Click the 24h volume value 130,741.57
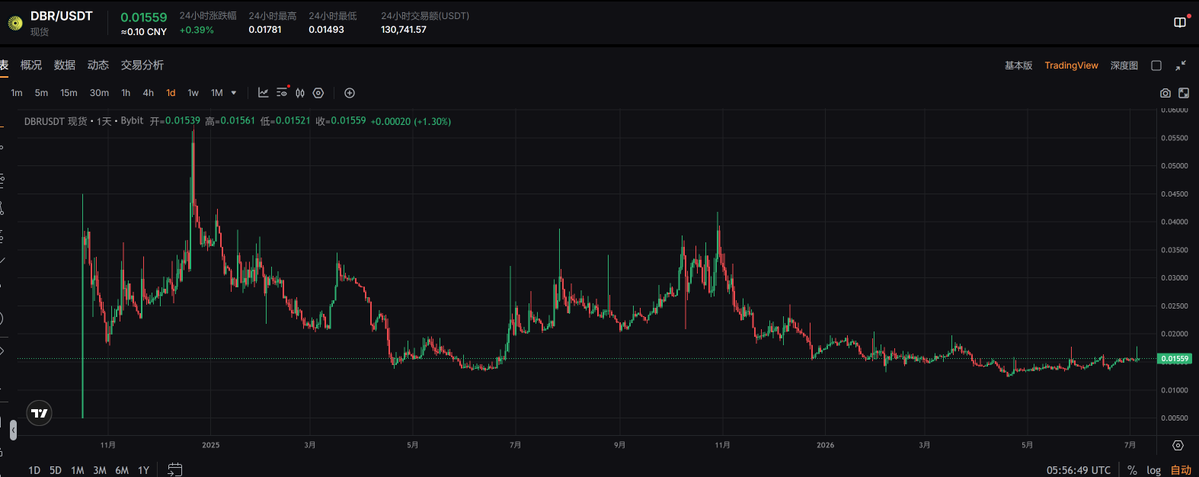This screenshot has width=1199, height=477. click(404, 30)
